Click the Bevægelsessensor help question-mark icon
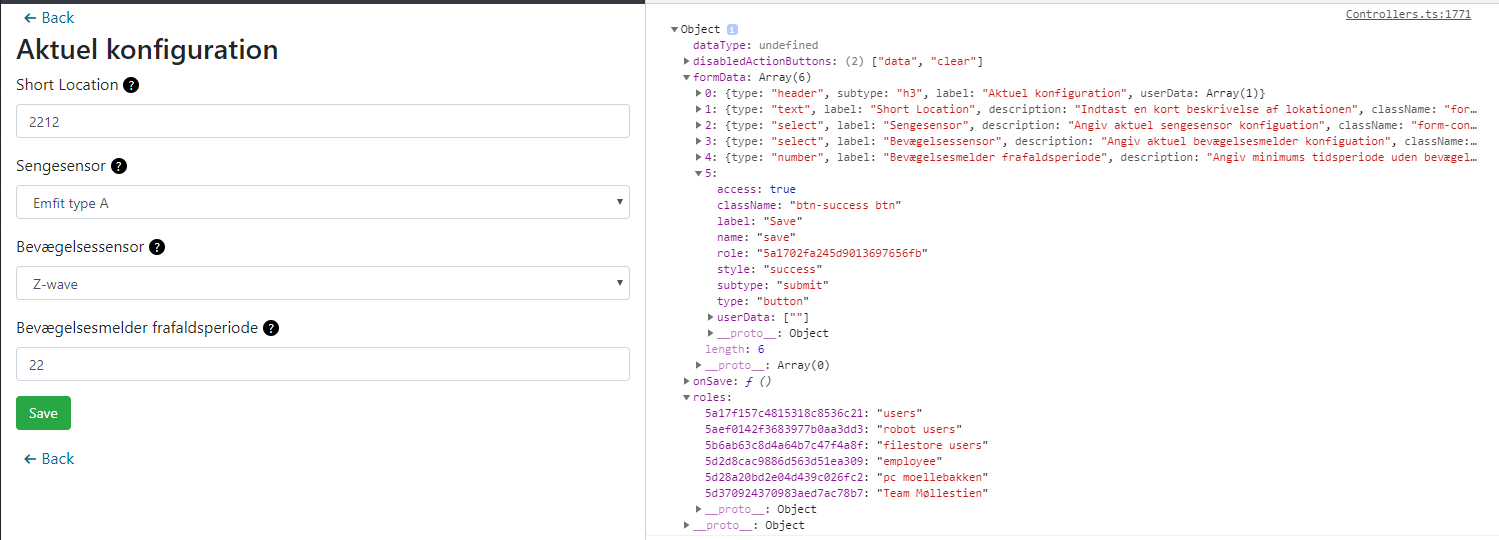Image resolution: width=1499 pixels, height=540 pixels. click(x=157, y=248)
